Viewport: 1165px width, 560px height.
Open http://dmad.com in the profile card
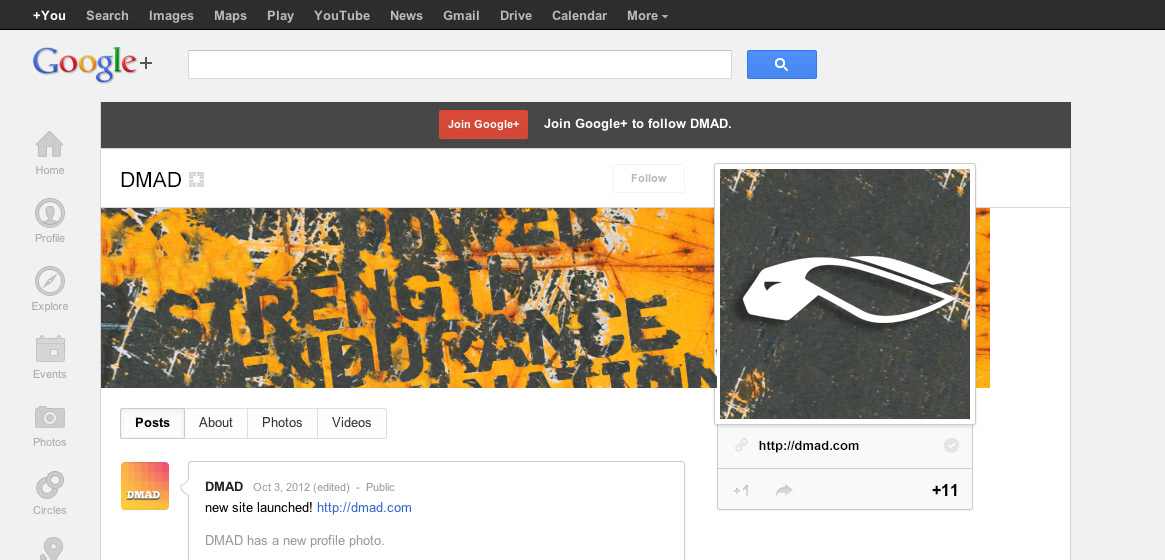click(x=808, y=446)
